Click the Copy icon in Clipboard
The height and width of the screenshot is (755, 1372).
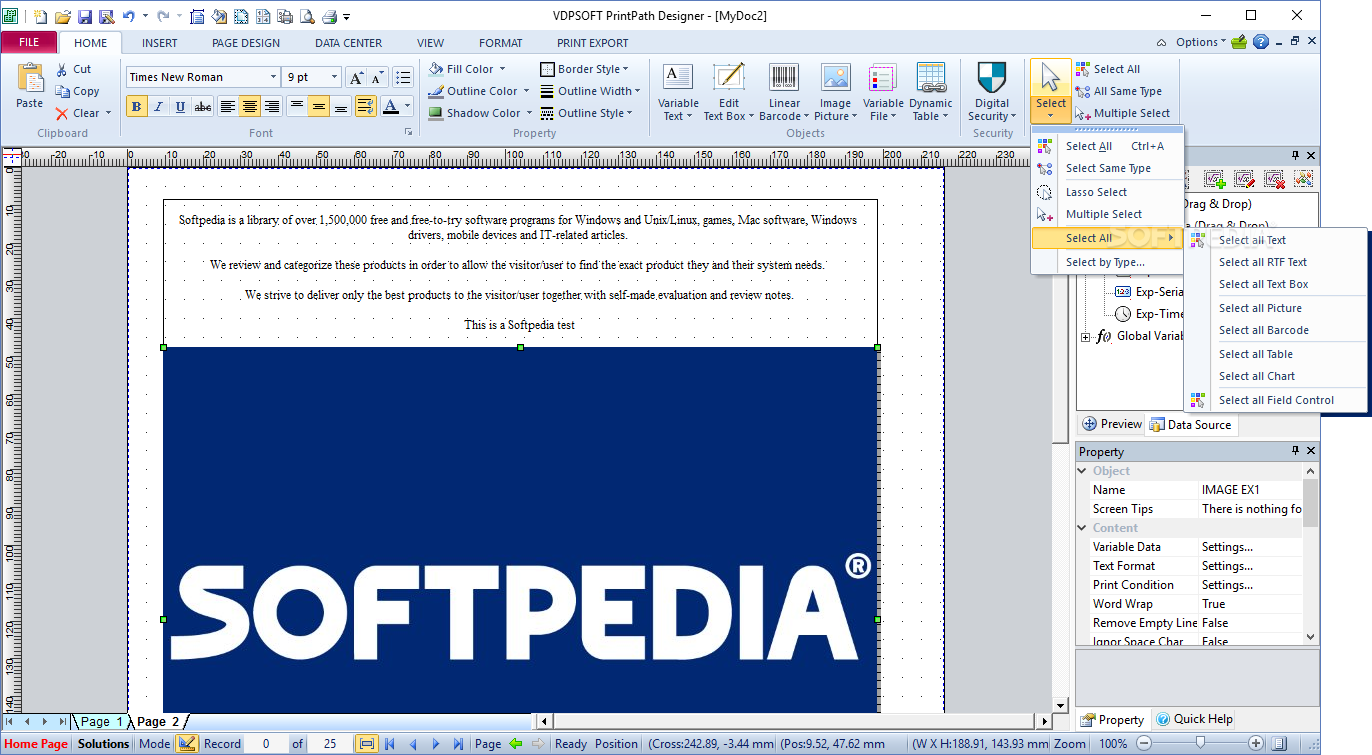click(62, 91)
